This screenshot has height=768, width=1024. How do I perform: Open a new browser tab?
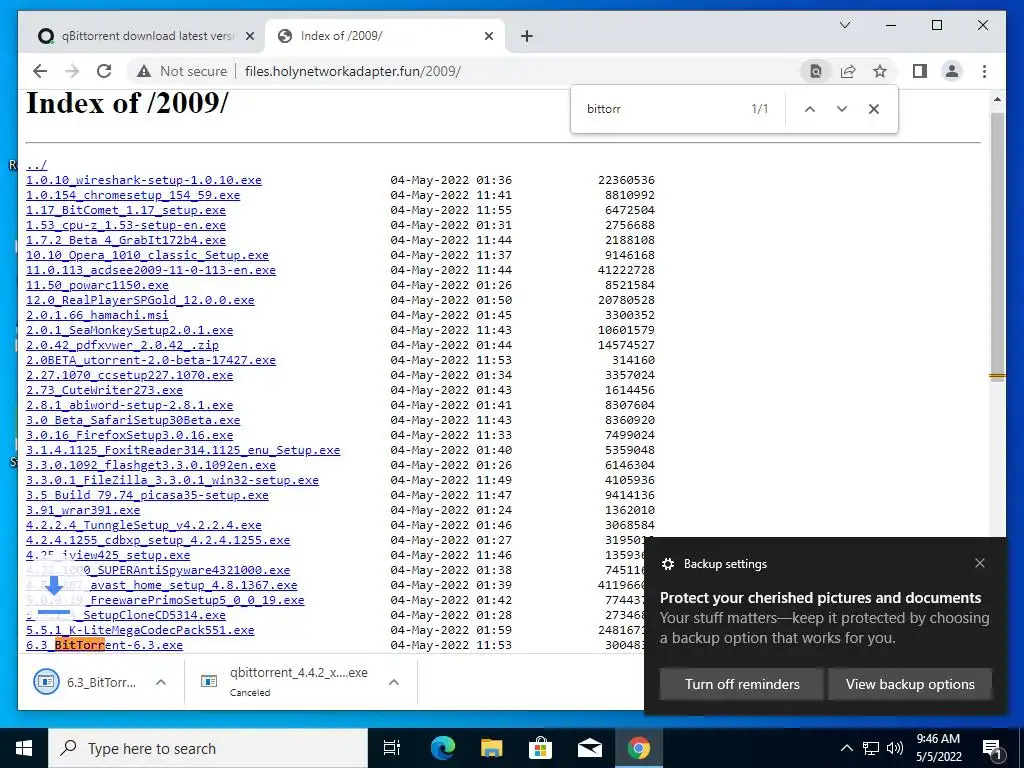point(527,36)
